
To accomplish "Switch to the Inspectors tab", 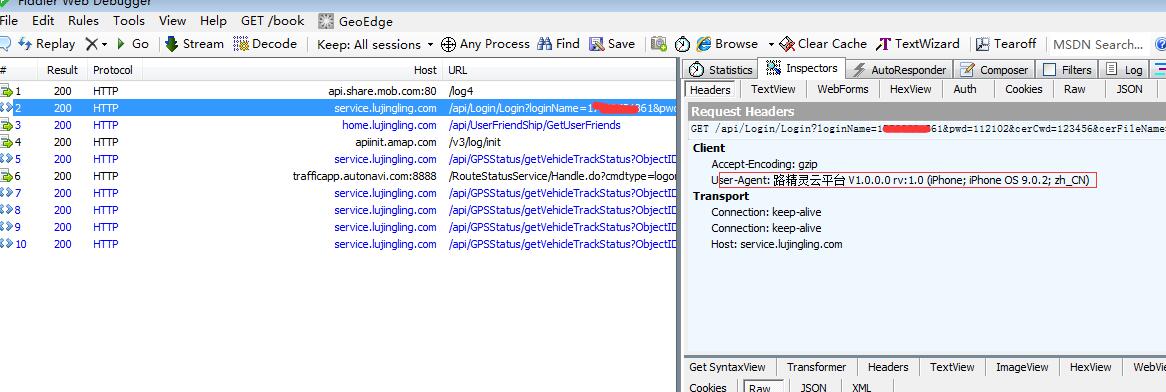I will point(802,68).
